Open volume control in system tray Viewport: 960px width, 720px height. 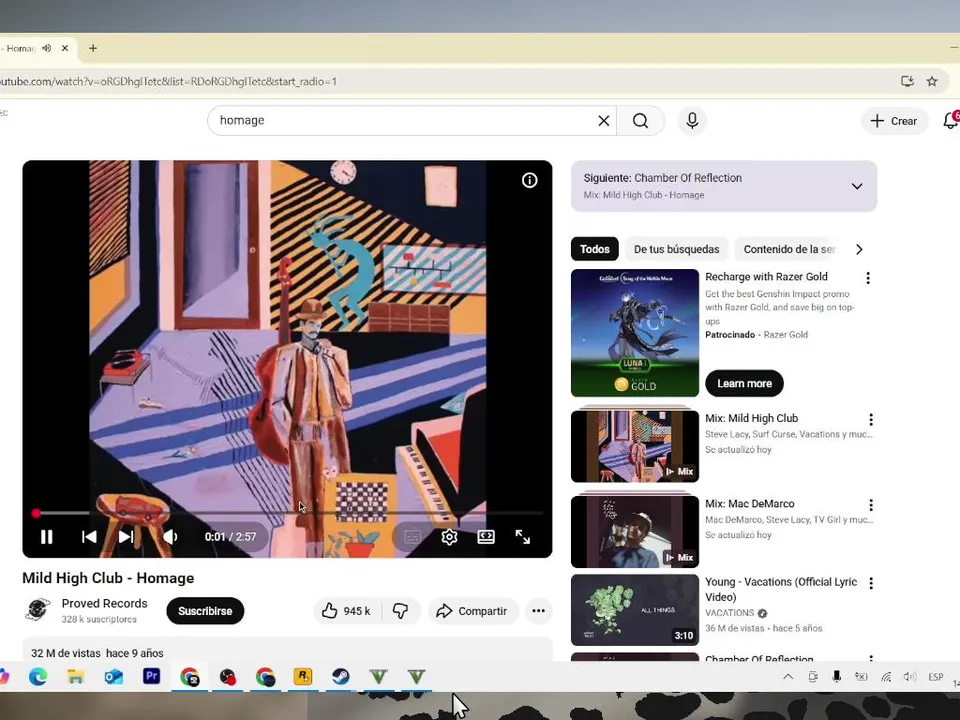point(910,677)
